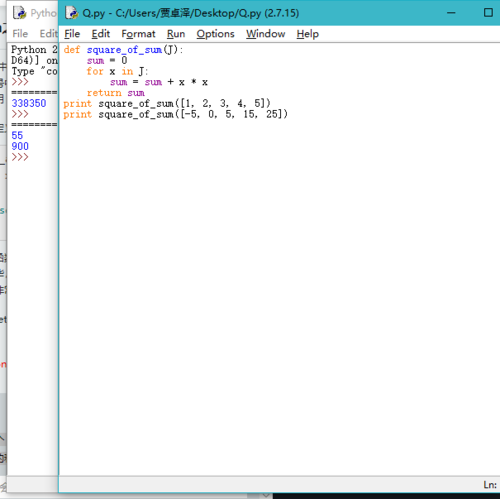The height and width of the screenshot is (499, 500).
Task: Open the Run menu
Action: click(x=176, y=34)
